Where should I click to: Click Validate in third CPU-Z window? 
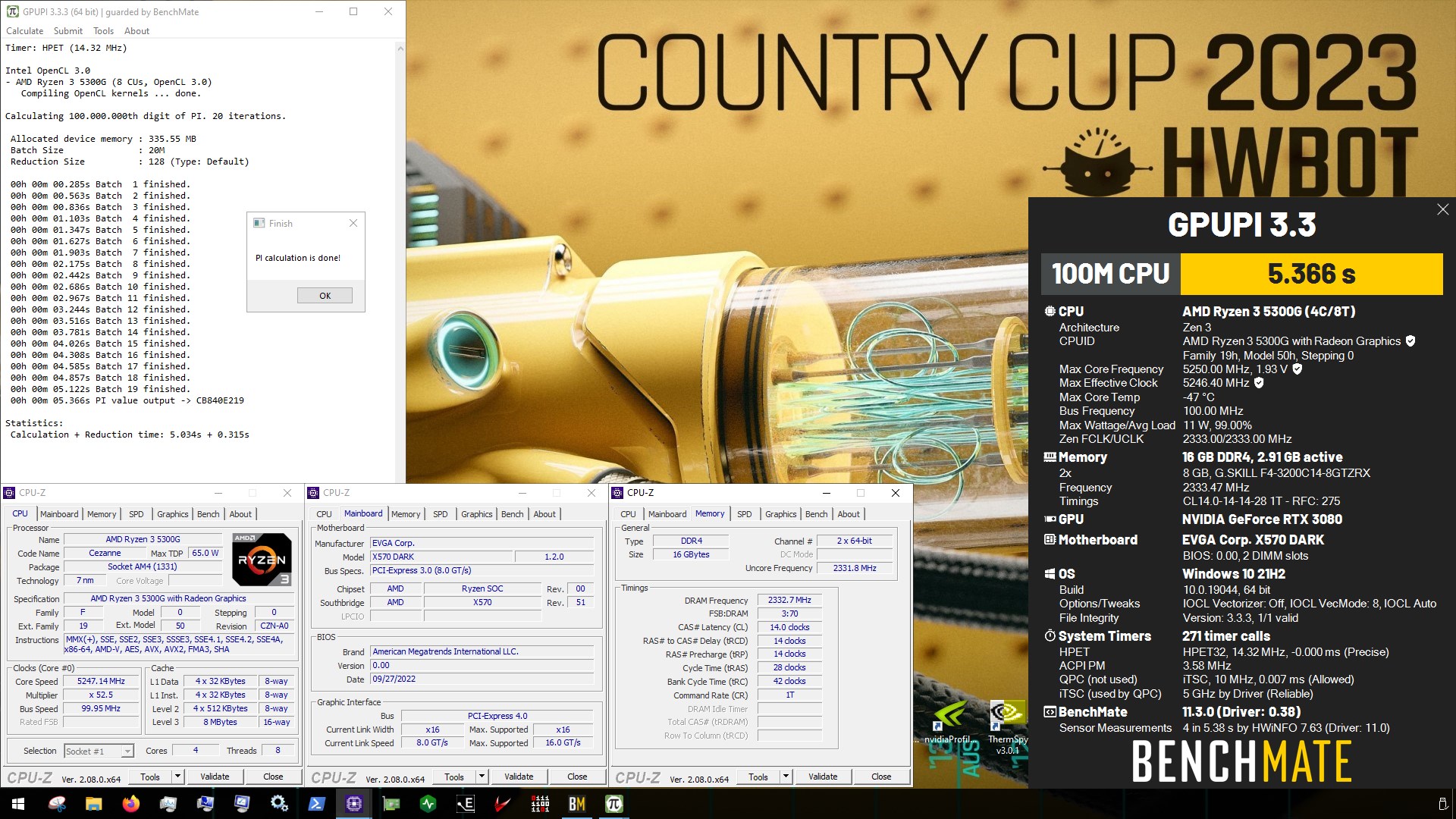[823, 777]
